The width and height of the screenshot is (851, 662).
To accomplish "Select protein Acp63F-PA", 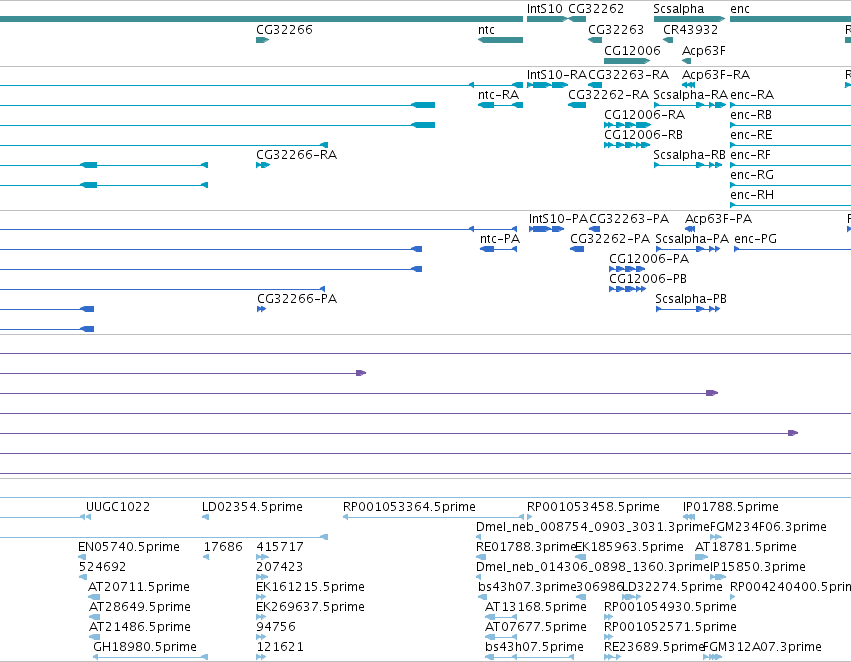I will coord(718,219).
